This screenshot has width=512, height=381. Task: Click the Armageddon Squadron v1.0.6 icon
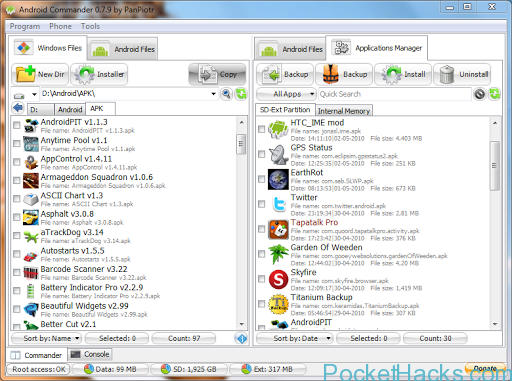[x=31, y=181]
